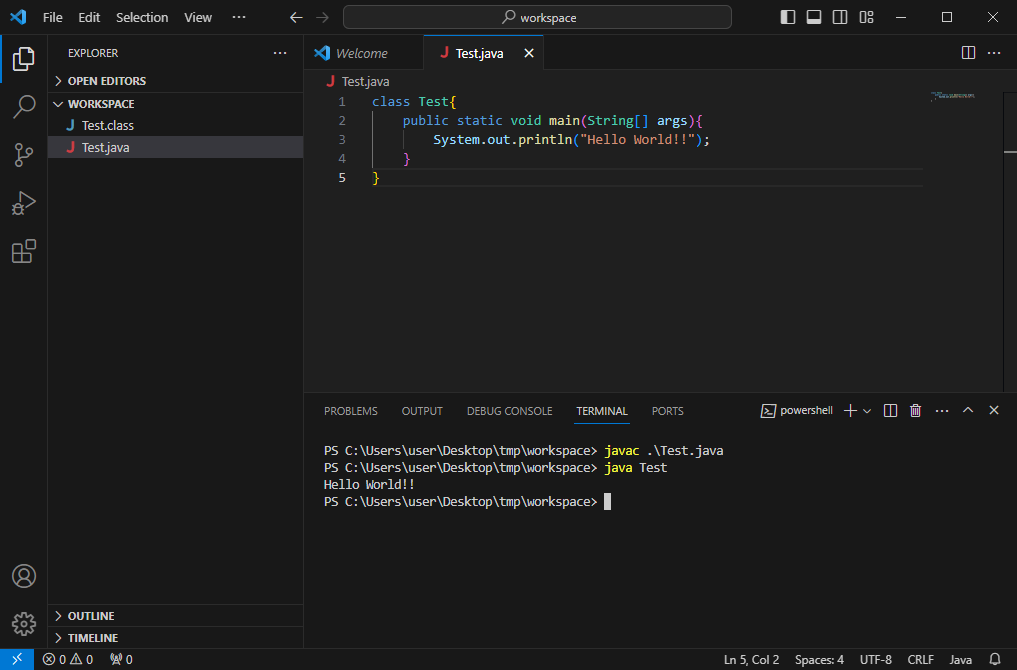1017x670 pixels.
Task: Open editor More Actions ellipsis
Action: 994,53
